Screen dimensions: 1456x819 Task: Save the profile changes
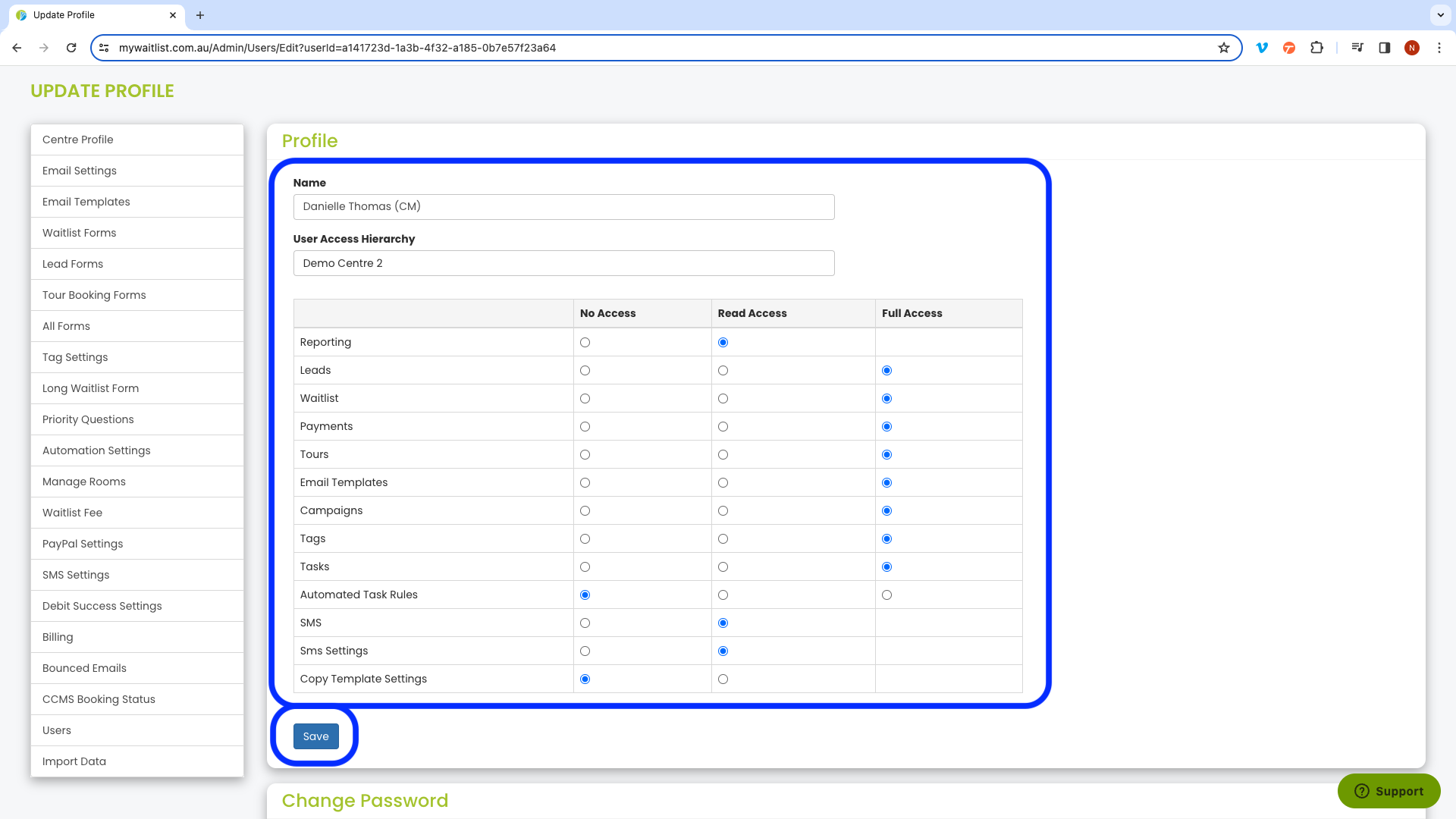pyautogui.click(x=315, y=736)
